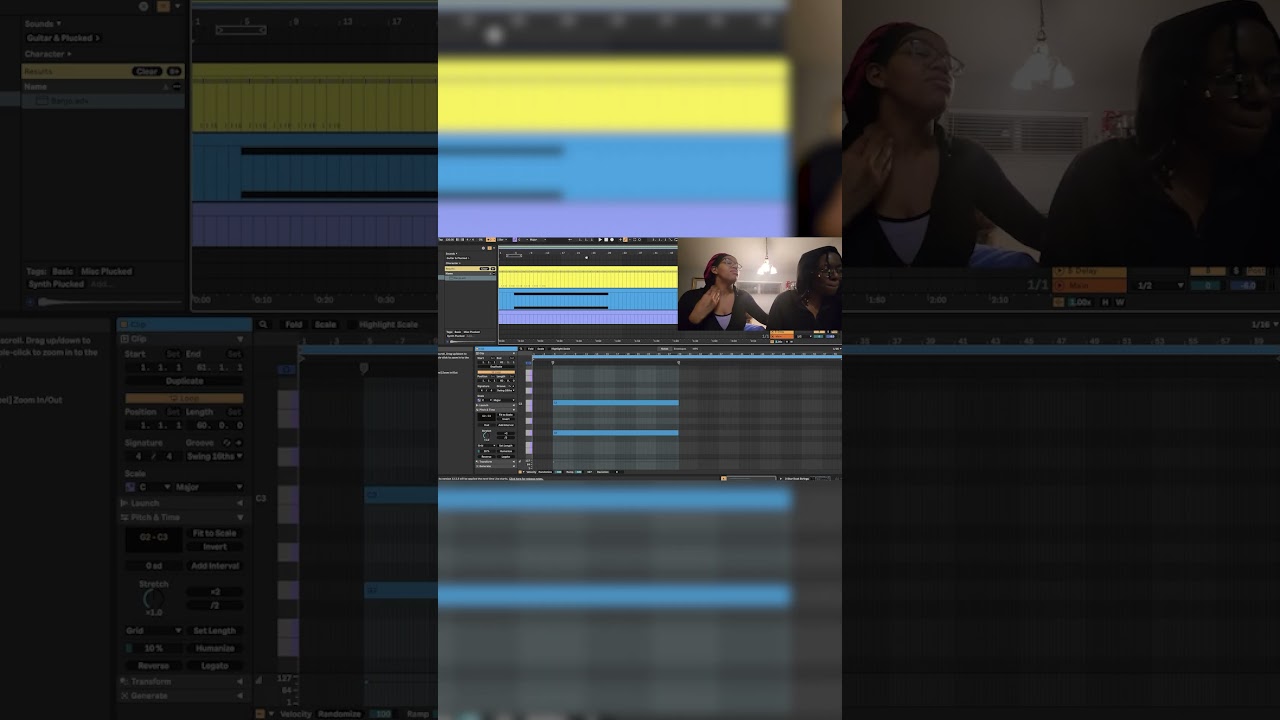Click Misc Plucked tag in enlarged browser

pos(106,271)
